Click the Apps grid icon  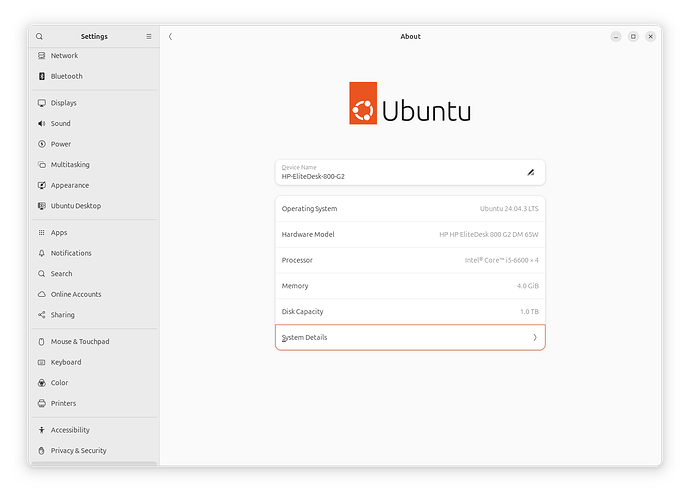click(x=41, y=232)
